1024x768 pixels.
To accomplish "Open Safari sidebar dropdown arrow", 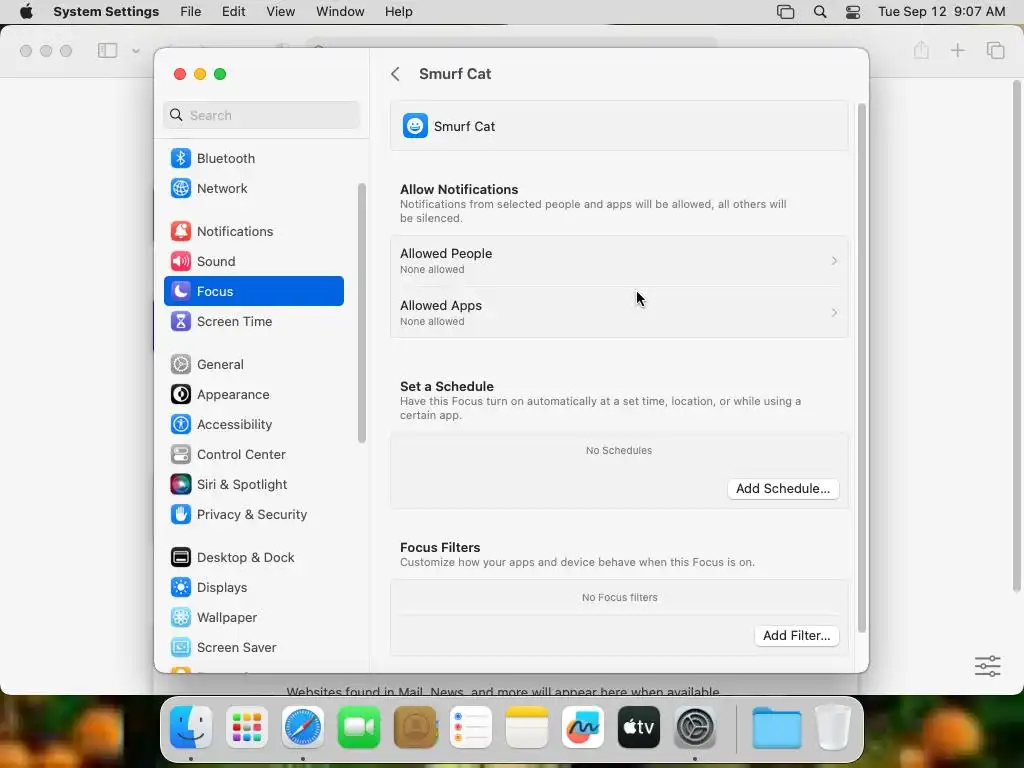I will coord(136,50).
